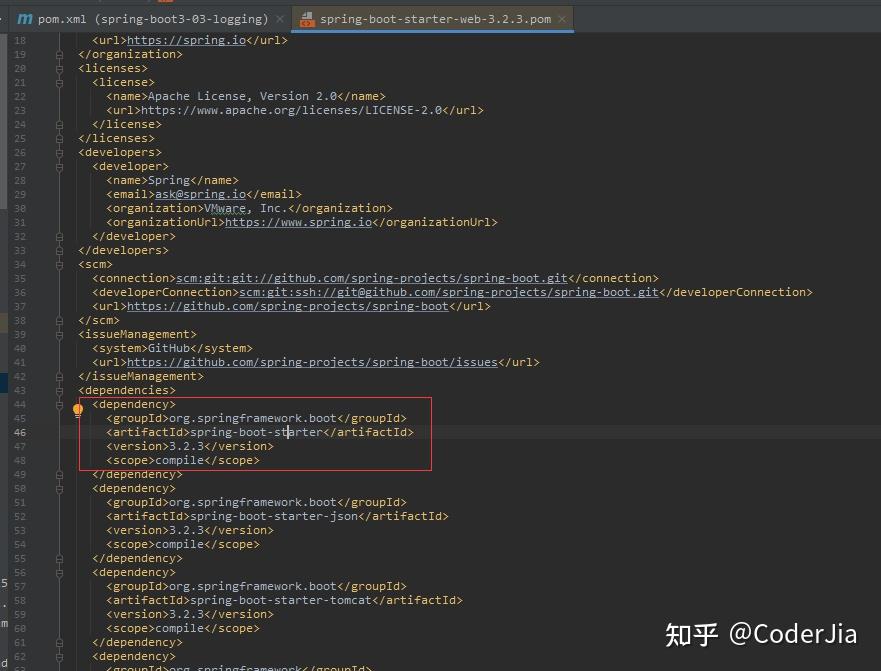The width and height of the screenshot is (881, 671).
Task: Click fold end marker at line 38
Action: click(x=60, y=320)
